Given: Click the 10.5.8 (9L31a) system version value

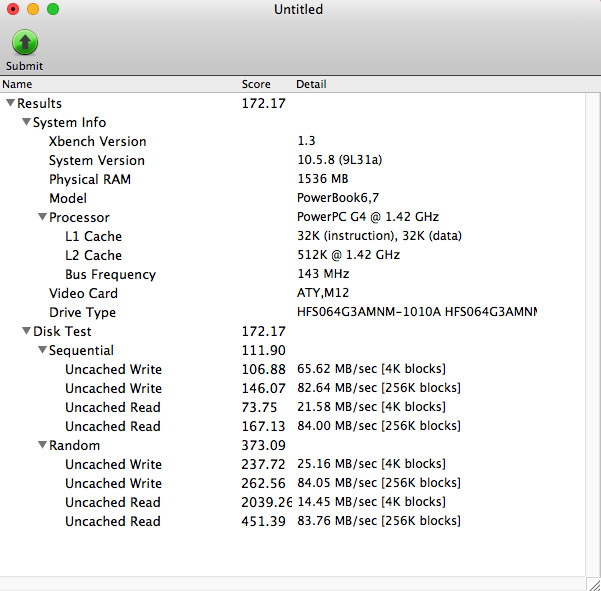Looking at the screenshot, I should tap(340, 160).
